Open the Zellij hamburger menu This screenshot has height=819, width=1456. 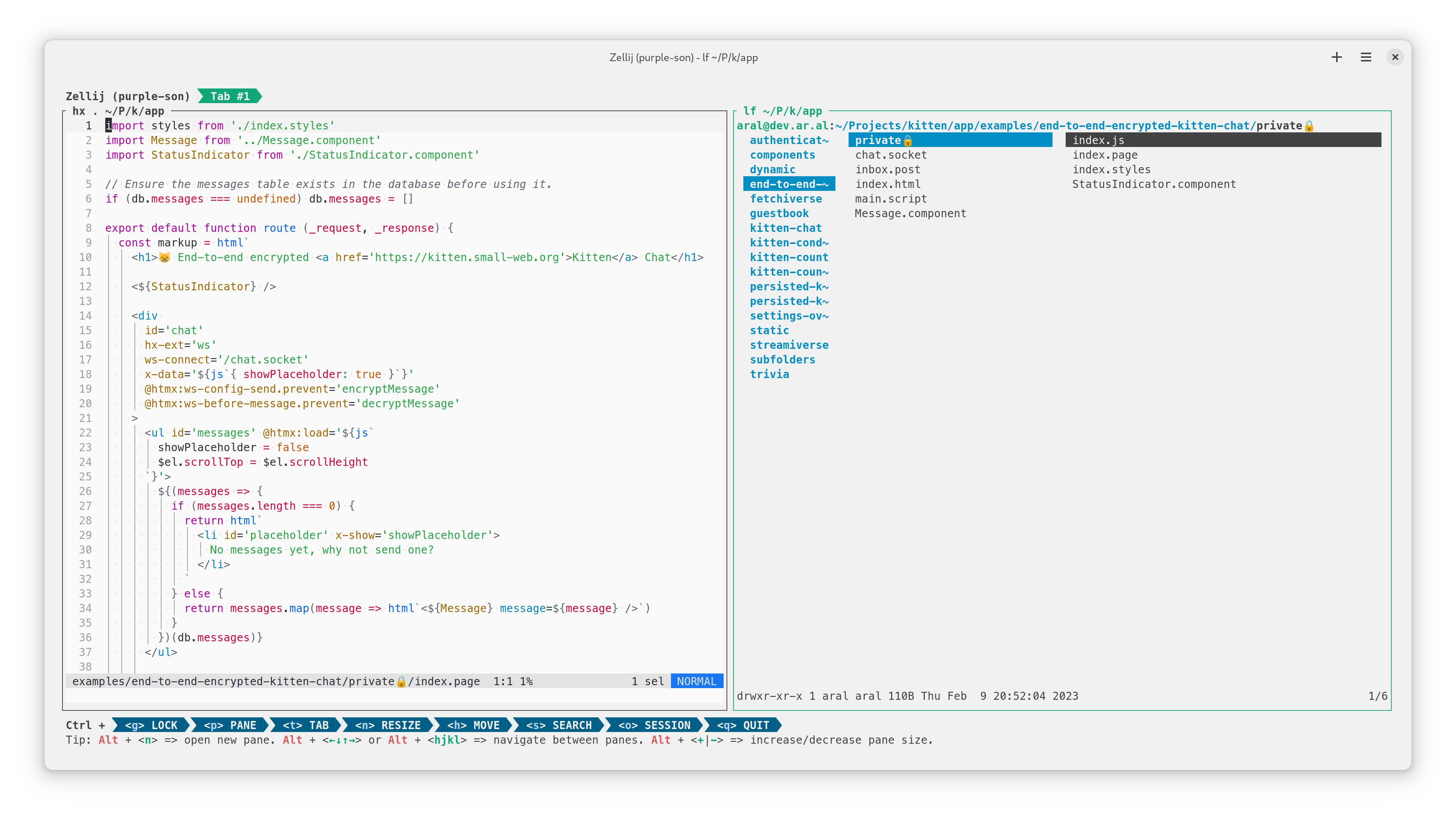pyautogui.click(x=1366, y=57)
